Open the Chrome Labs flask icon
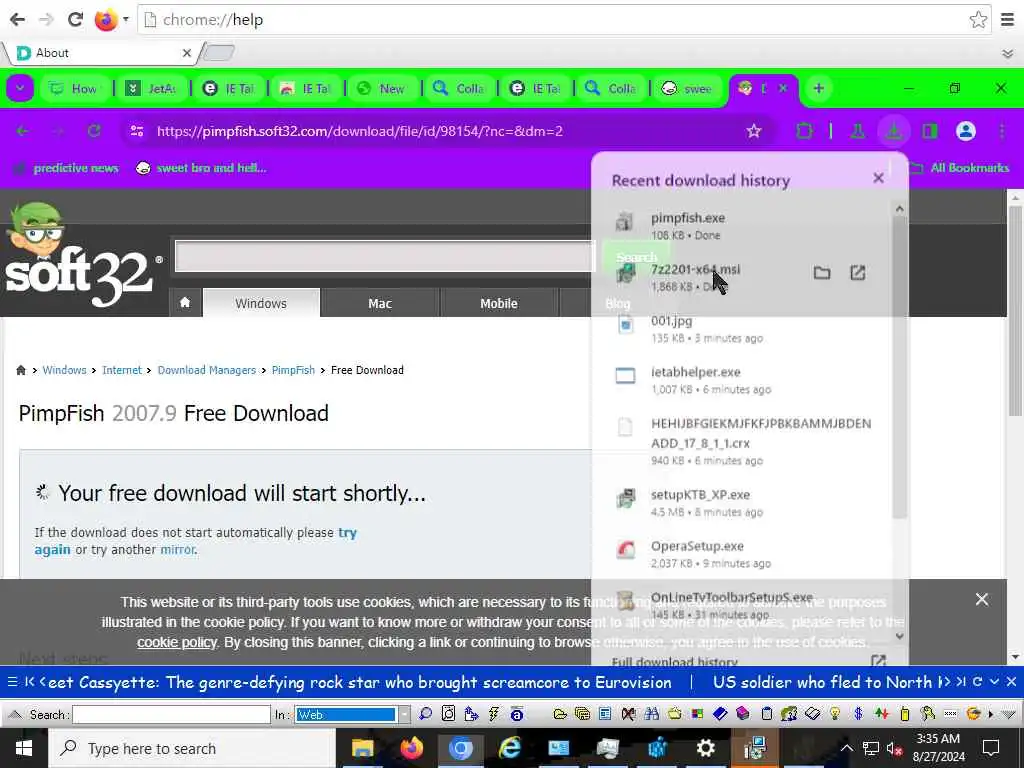The image size is (1024, 768). pyautogui.click(x=857, y=131)
